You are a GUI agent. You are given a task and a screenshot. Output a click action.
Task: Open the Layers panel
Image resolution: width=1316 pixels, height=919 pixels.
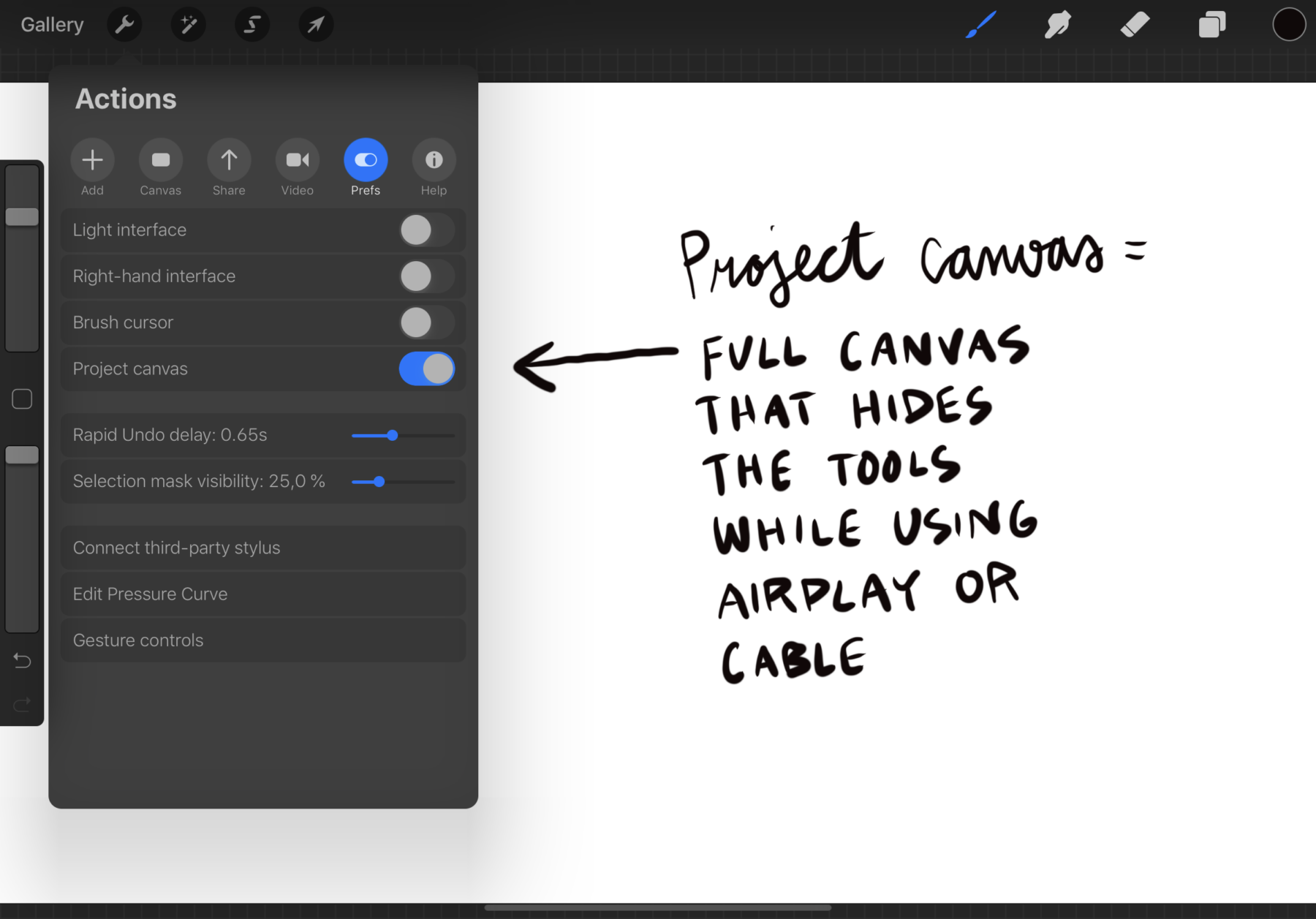coord(1212,25)
